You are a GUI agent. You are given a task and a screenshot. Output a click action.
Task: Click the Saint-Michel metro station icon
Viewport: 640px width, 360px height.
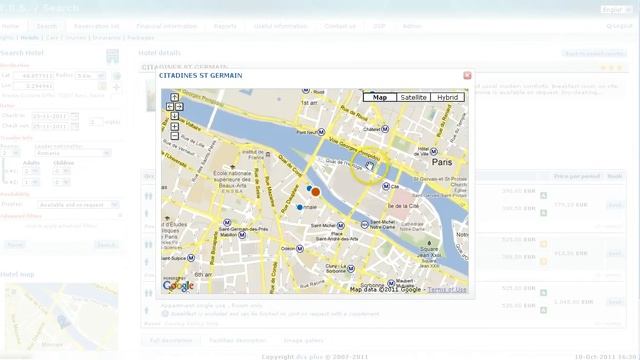(341, 225)
